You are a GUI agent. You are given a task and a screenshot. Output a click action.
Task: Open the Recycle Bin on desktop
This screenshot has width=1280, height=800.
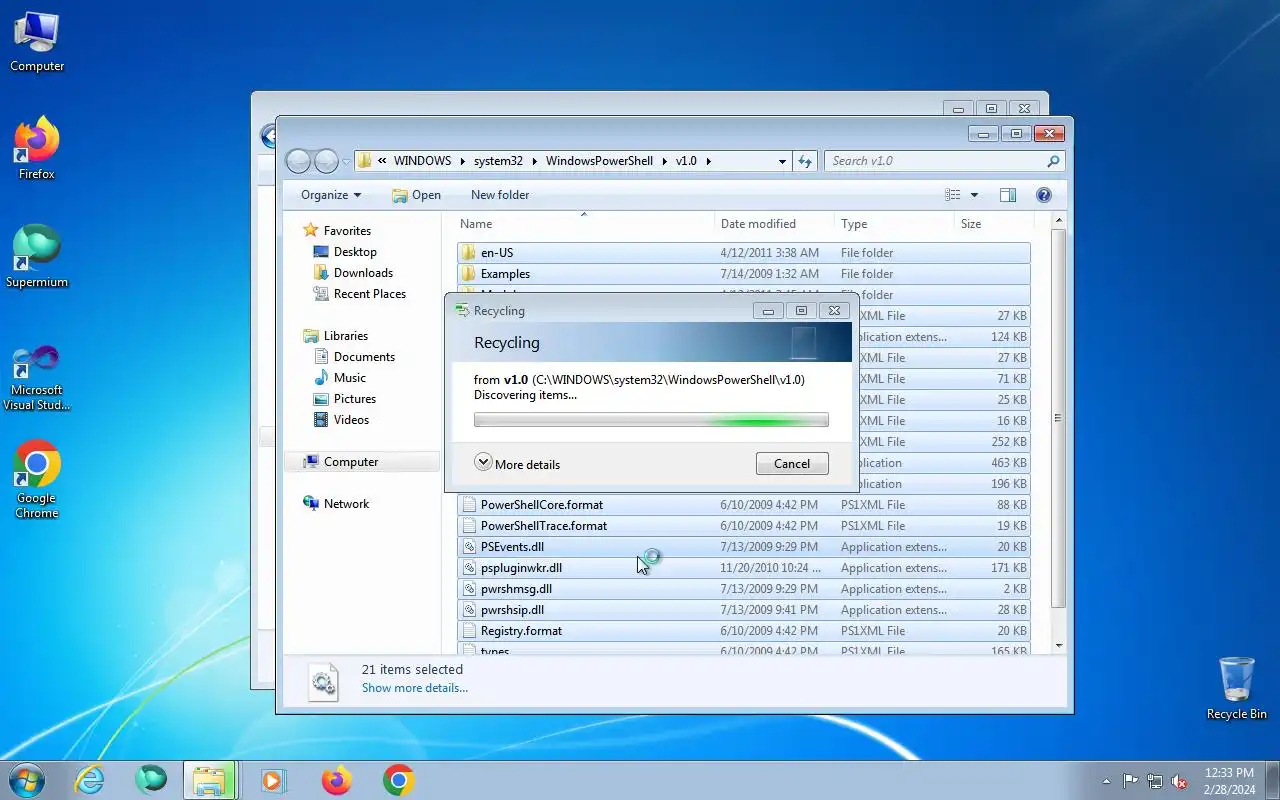[1237, 688]
